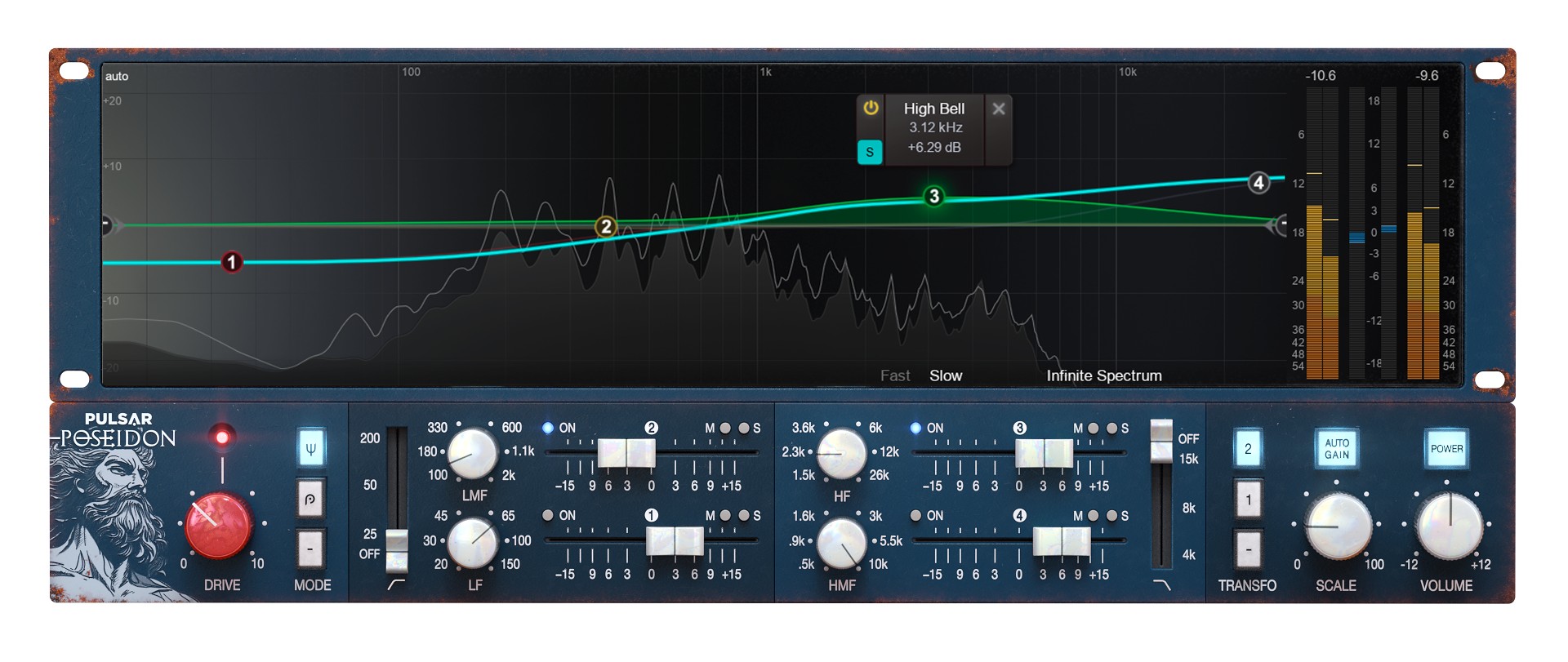Click the auto range label
Viewport: 1568px width, 662px height.
117,76
